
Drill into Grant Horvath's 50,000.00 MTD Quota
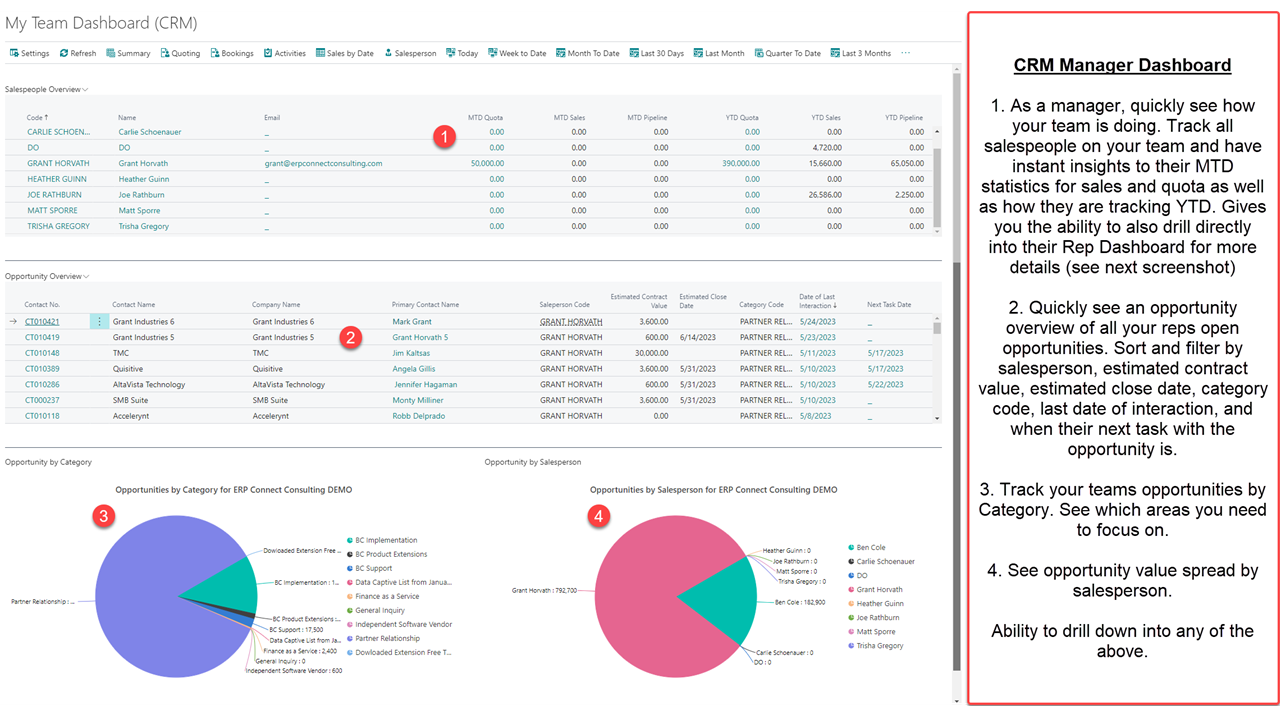pyautogui.click(x=487, y=163)
